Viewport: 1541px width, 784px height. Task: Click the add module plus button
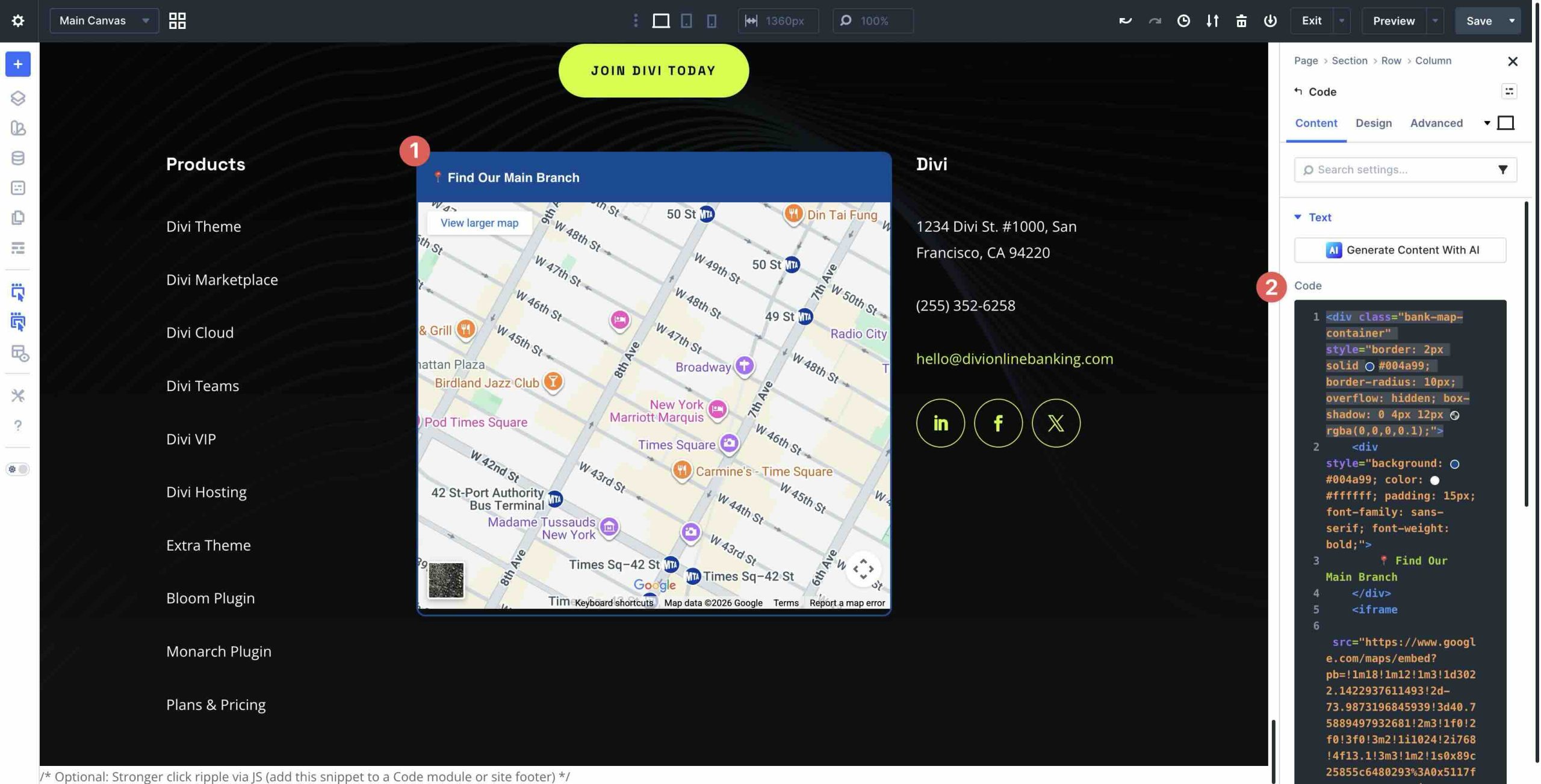[18, 64]
